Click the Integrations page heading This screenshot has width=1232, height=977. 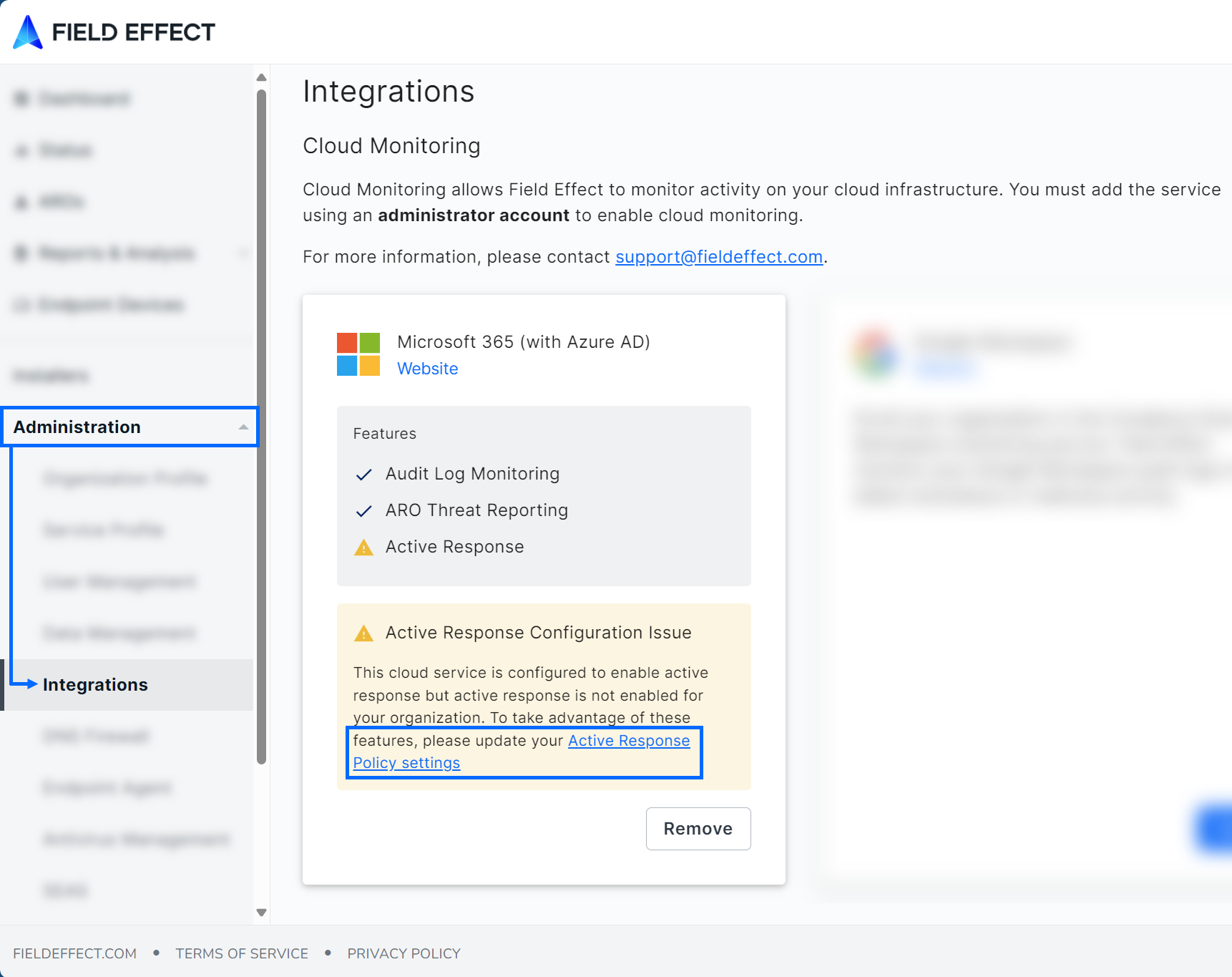388,92
